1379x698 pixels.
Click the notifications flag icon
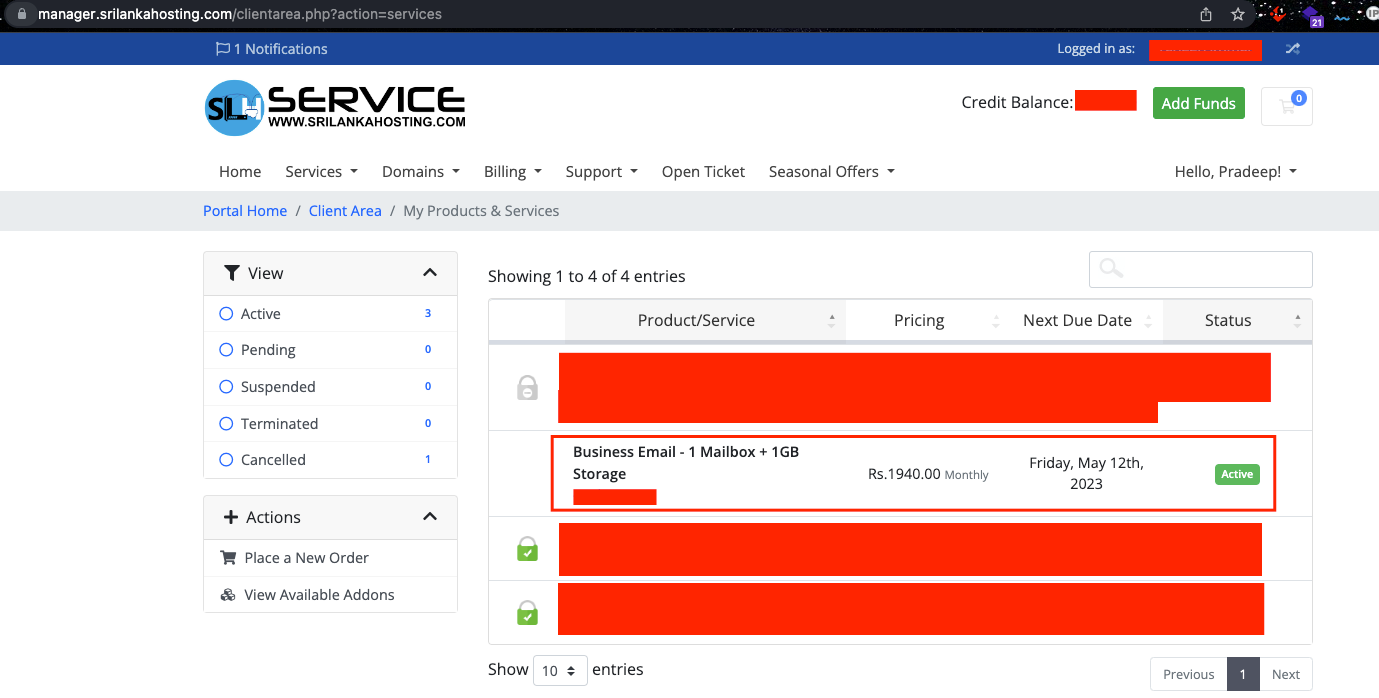[x=221, y=48]
